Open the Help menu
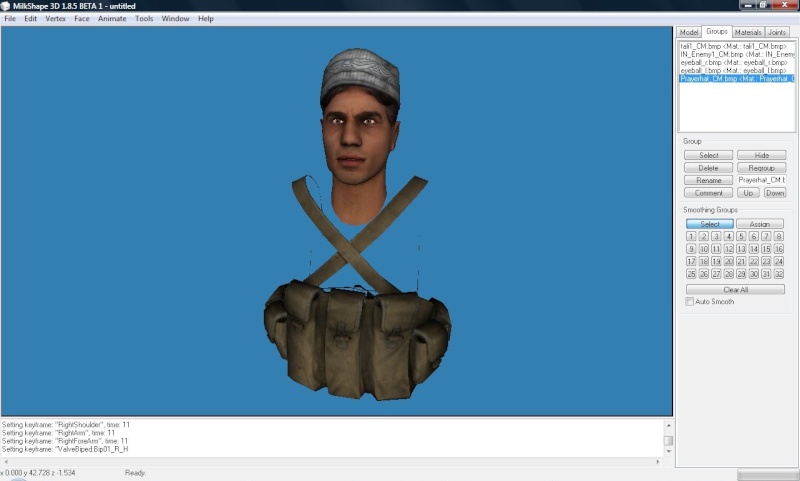Viewport: 800px width, 481px height. click(x=206, y=18)
